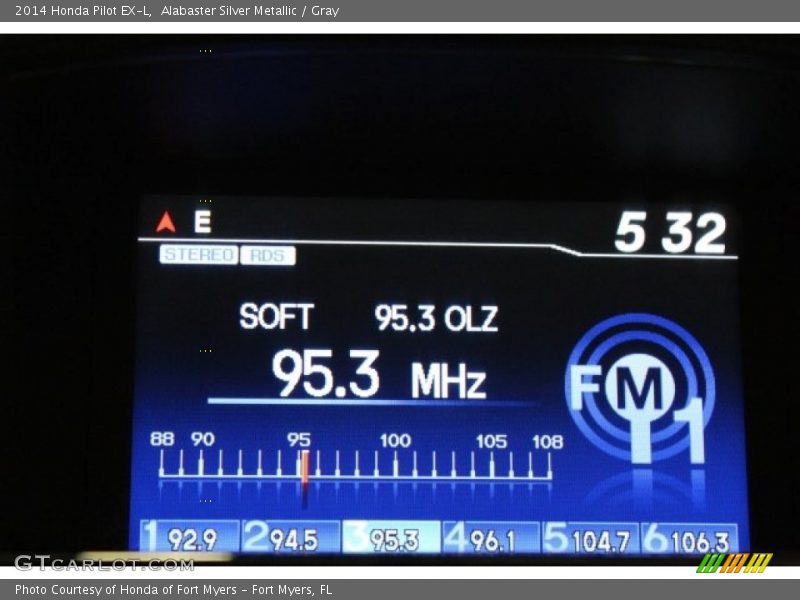Click the red compass arrow icon

tap(166, 222)
